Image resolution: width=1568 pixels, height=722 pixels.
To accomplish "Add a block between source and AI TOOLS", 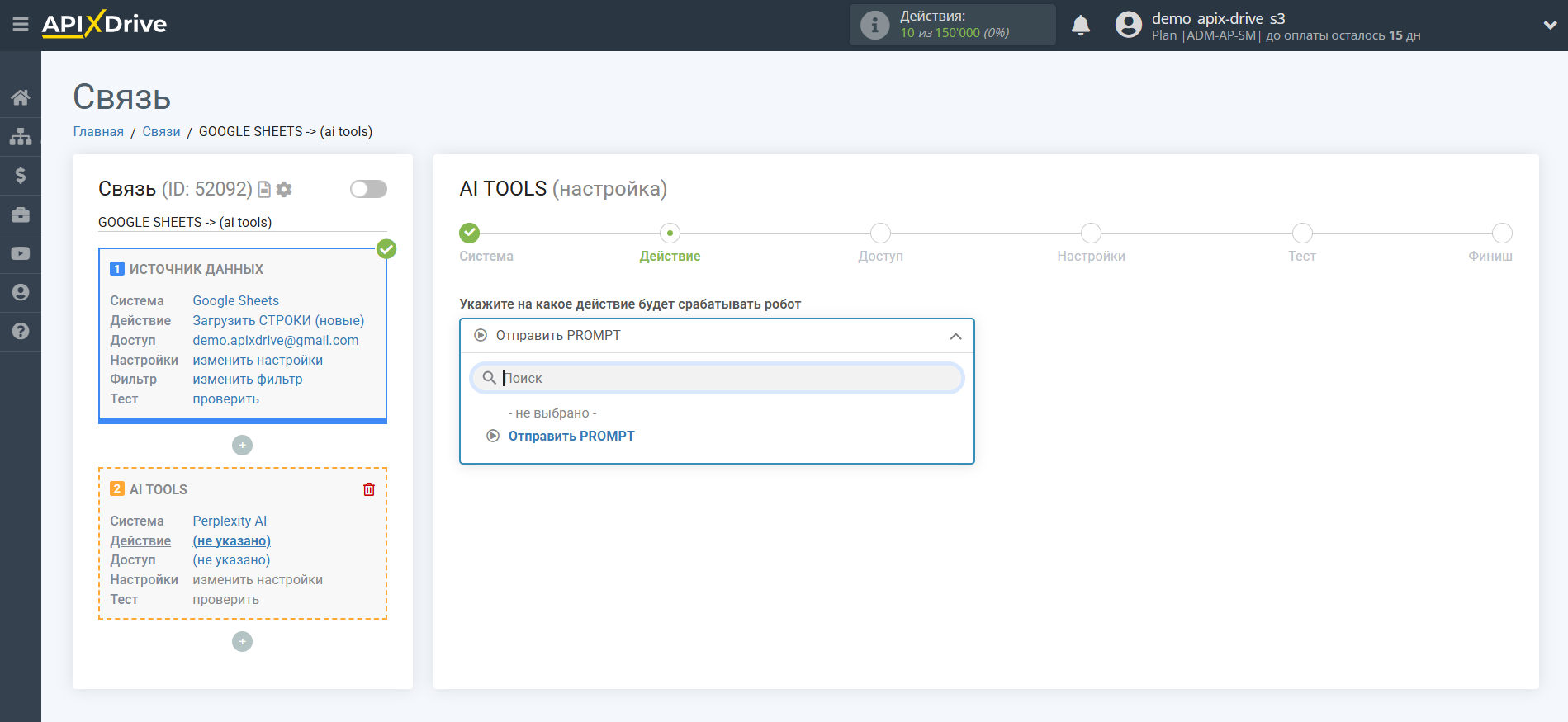I will click(242, 445).
